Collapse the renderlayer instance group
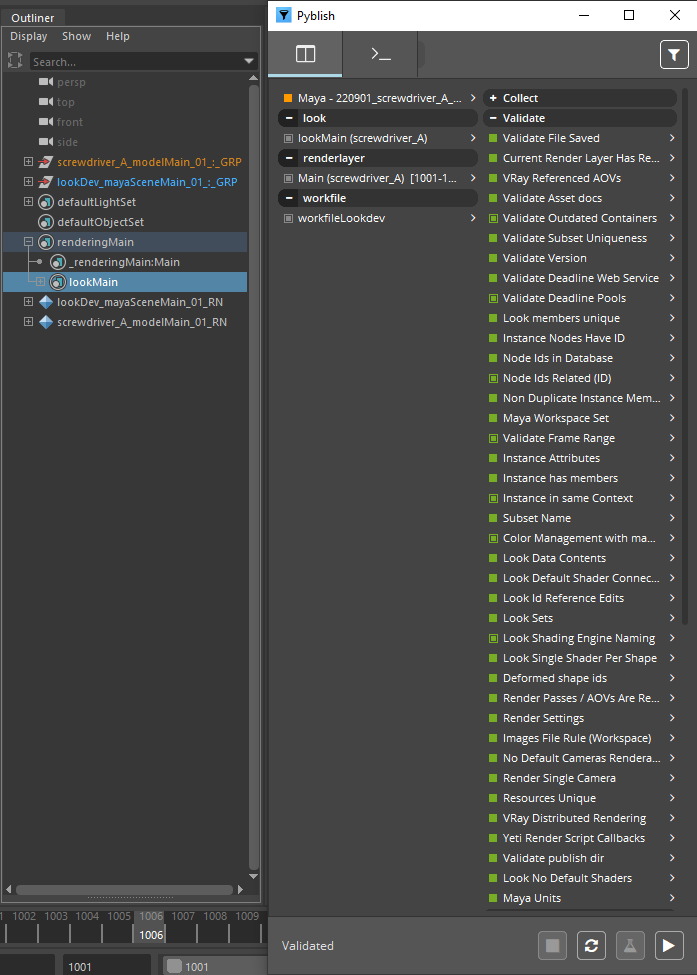The height and width of the screenshot is (975, 697). [289, 159]
